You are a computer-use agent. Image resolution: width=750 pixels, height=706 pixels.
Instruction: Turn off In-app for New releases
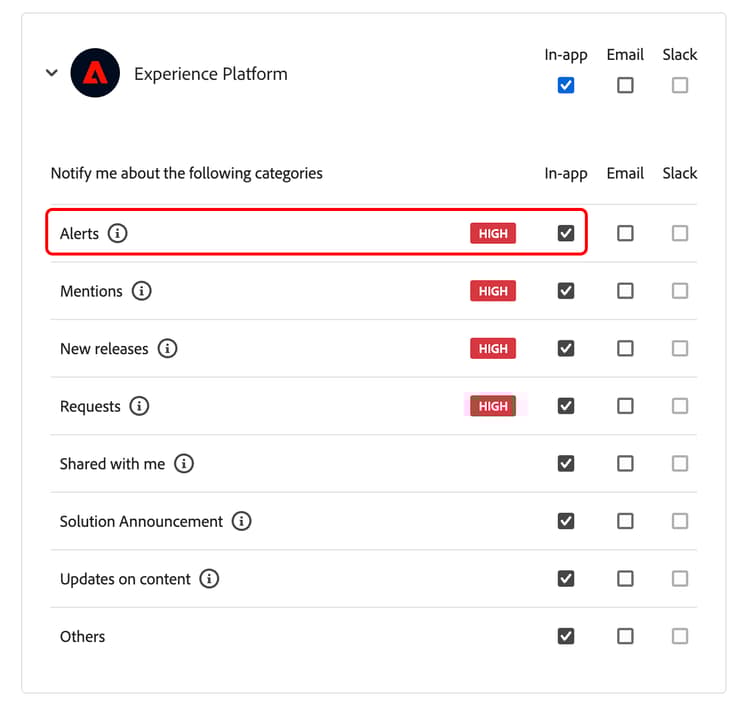(x=566, y=349)
